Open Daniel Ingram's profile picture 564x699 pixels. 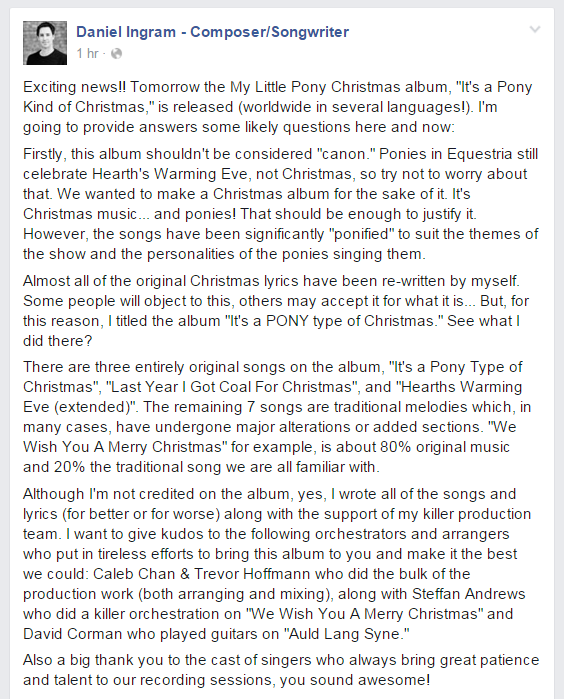[x=45, y=43]
